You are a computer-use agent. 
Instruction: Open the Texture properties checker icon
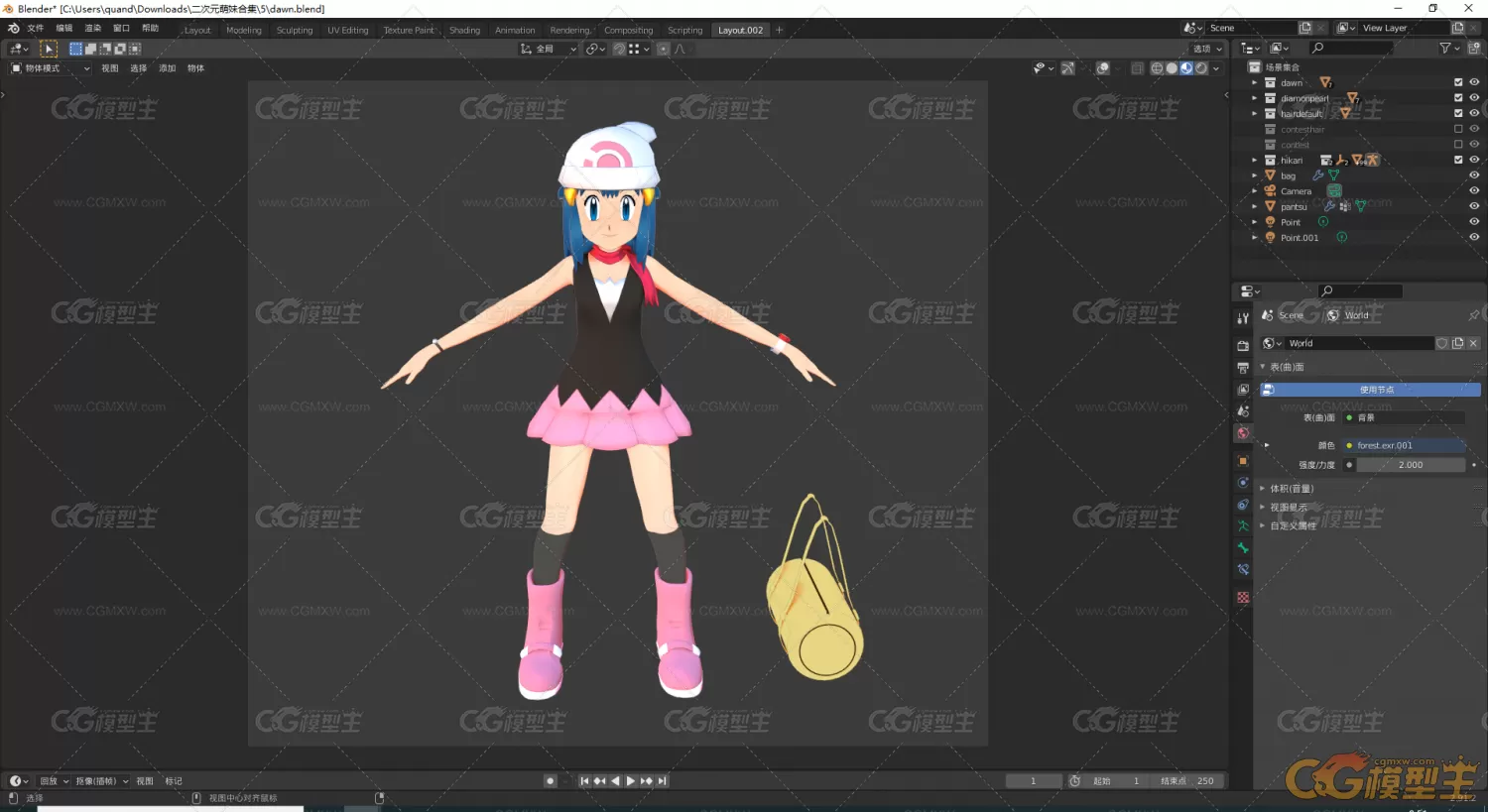click(x=1243, y=598)
